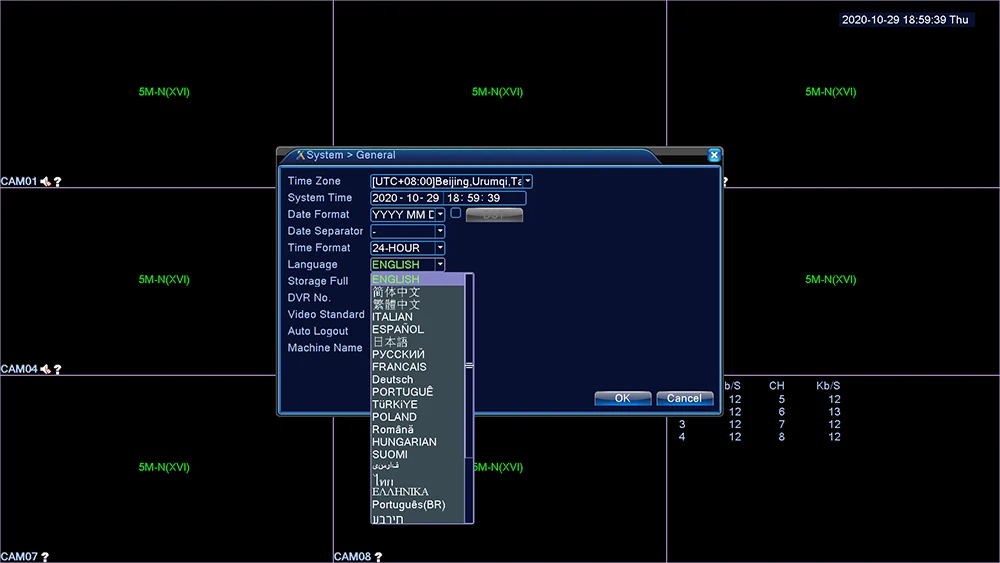Open the Time Format dropdown
1000x563 pixels.
[x=440, y=248]
